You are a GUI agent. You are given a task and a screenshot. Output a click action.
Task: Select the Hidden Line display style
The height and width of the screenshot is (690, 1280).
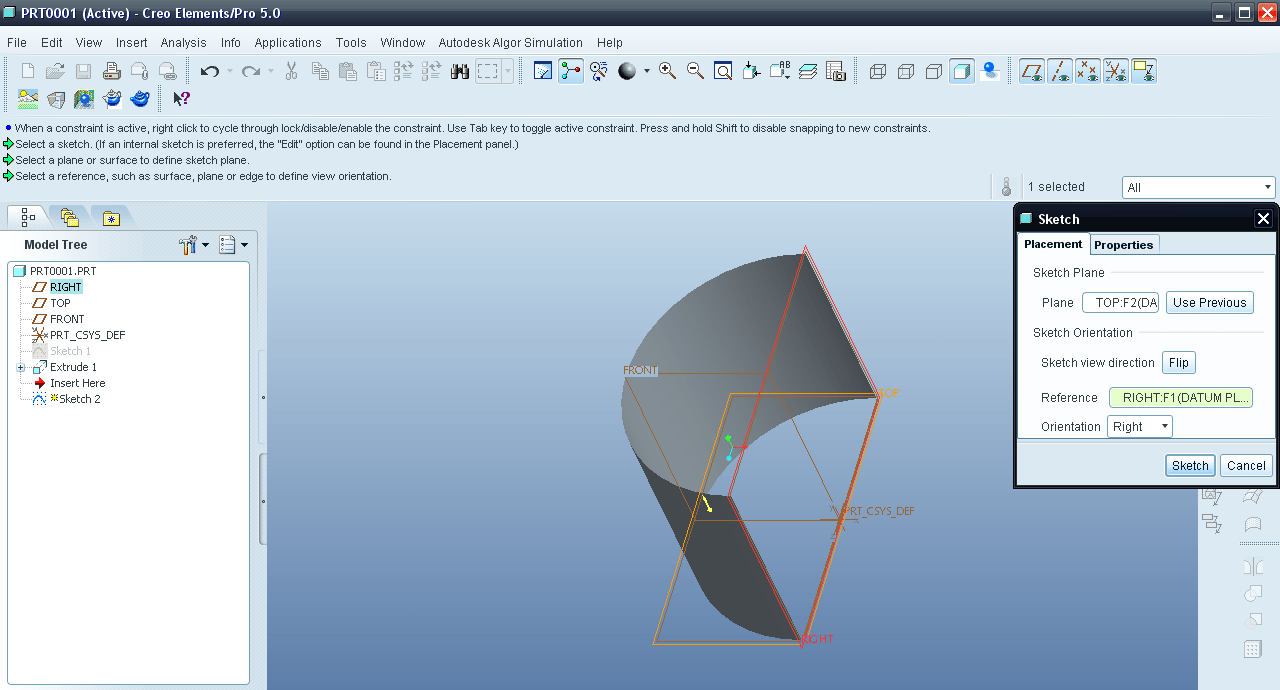tap(906, 71)
